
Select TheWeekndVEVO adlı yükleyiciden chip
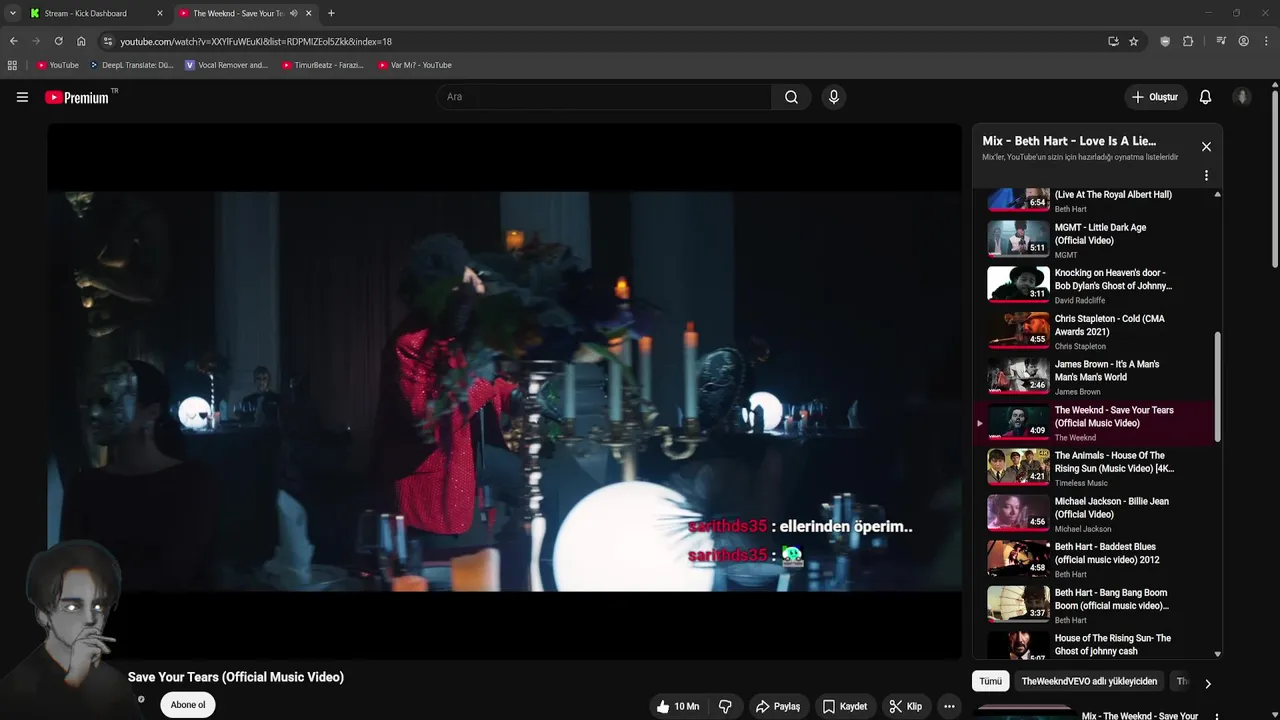pyautogui.click(x=1089, y=681)
